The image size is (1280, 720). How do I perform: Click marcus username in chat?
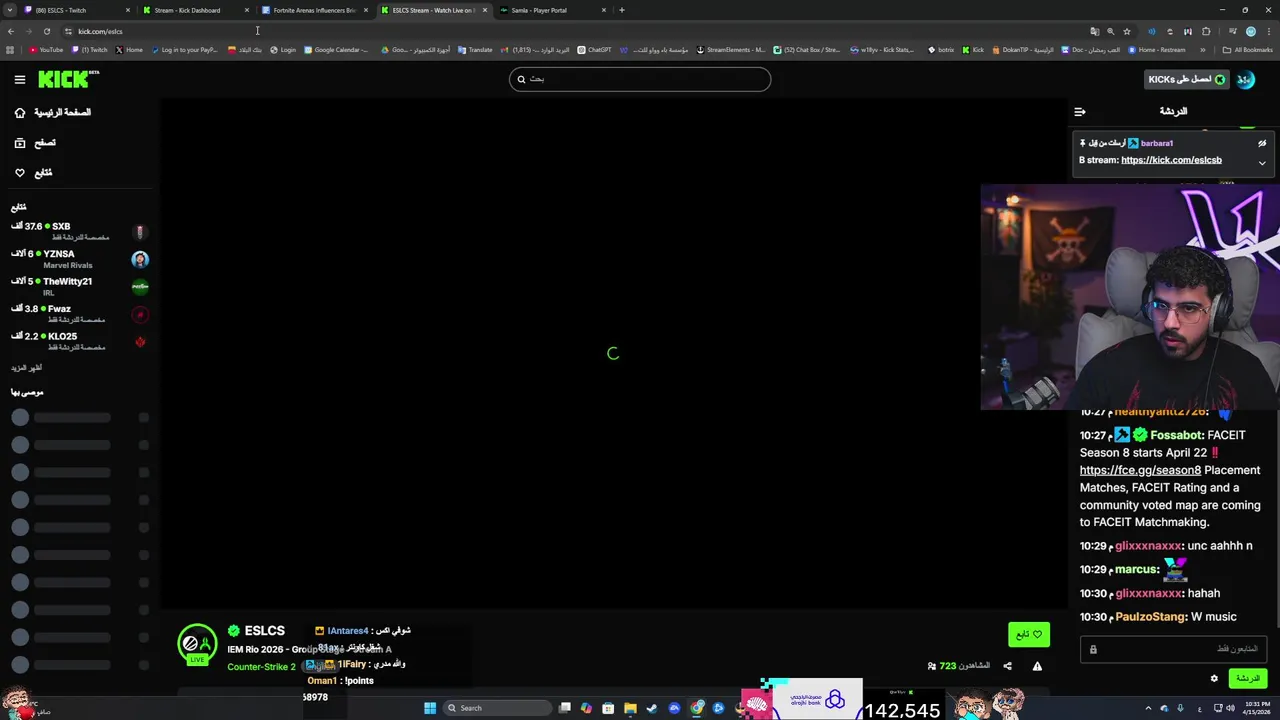coord(1136,569)
